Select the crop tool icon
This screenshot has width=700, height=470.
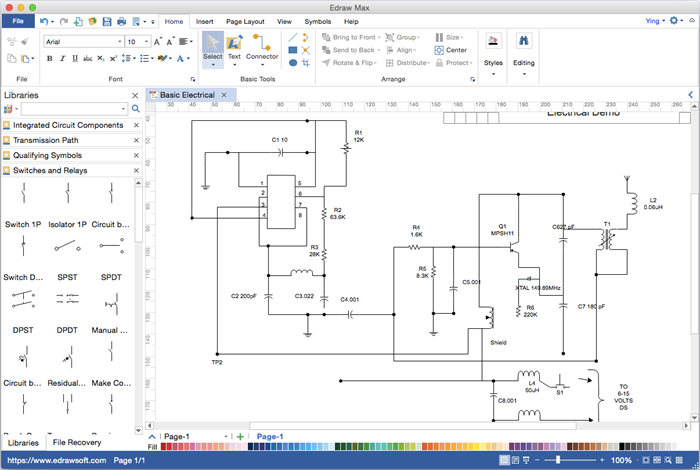[x=307, y=63]
